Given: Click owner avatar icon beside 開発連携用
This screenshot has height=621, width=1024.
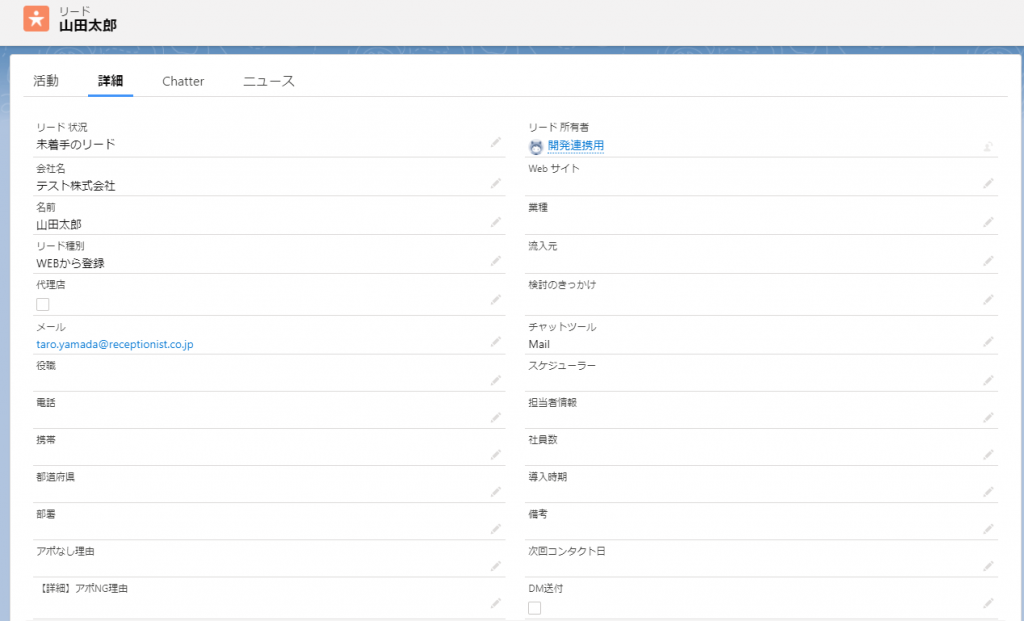Looking at the screenshot, I should 536,146.
